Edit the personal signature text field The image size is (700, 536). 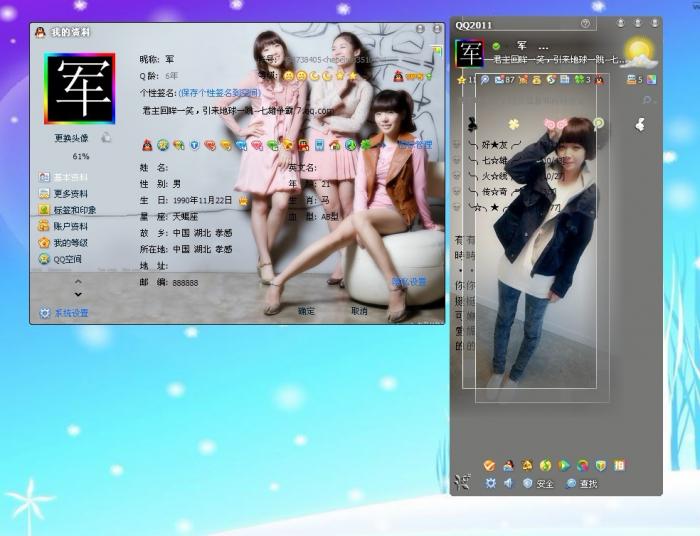pyautogui.click(x=238, y=111)
